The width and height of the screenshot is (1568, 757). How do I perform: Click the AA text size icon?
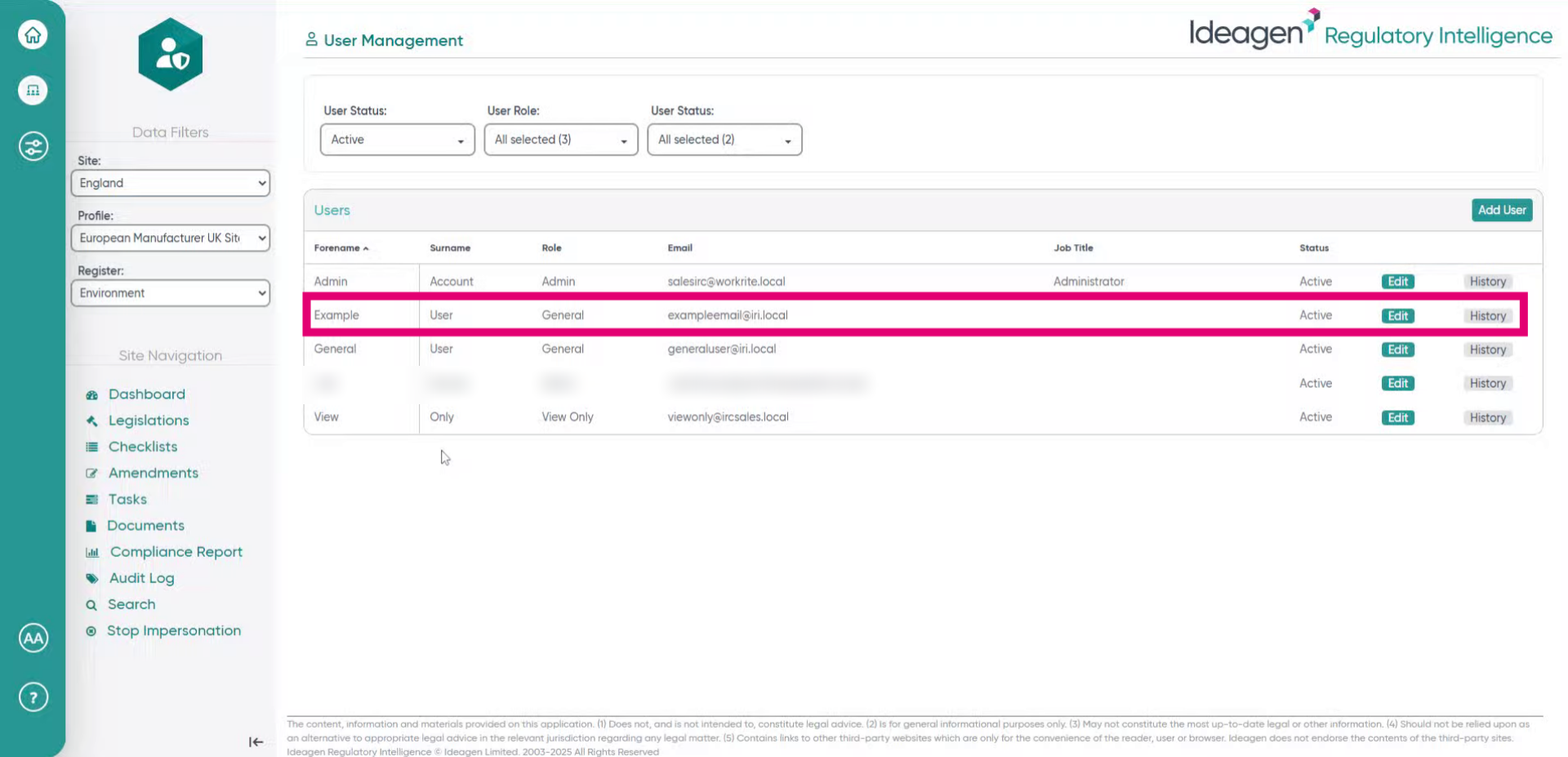click(33, 638)
